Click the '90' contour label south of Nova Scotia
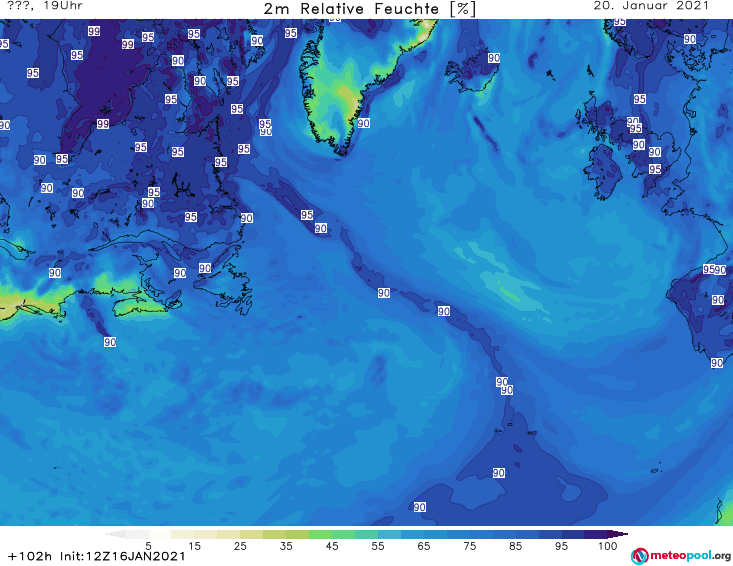733x566 pixels. click(110, 342)
